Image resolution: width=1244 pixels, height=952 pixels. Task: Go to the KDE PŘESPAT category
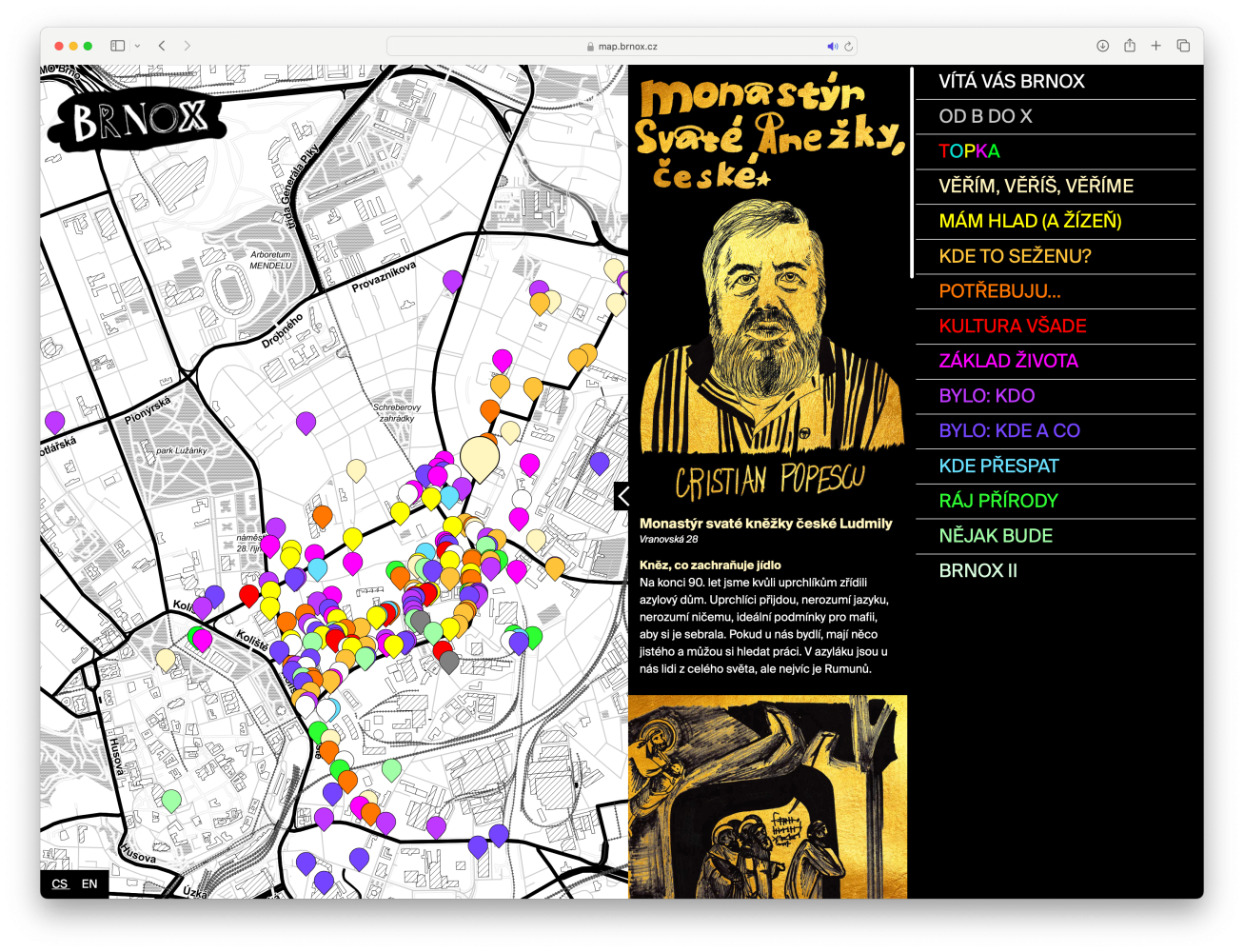pos(998,466)
